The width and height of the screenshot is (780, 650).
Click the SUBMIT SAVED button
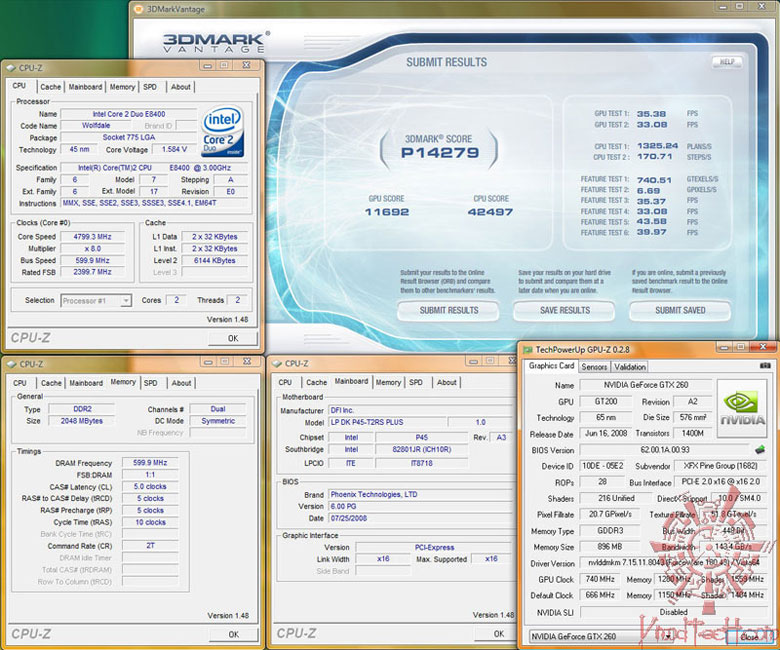coord(680,310)
